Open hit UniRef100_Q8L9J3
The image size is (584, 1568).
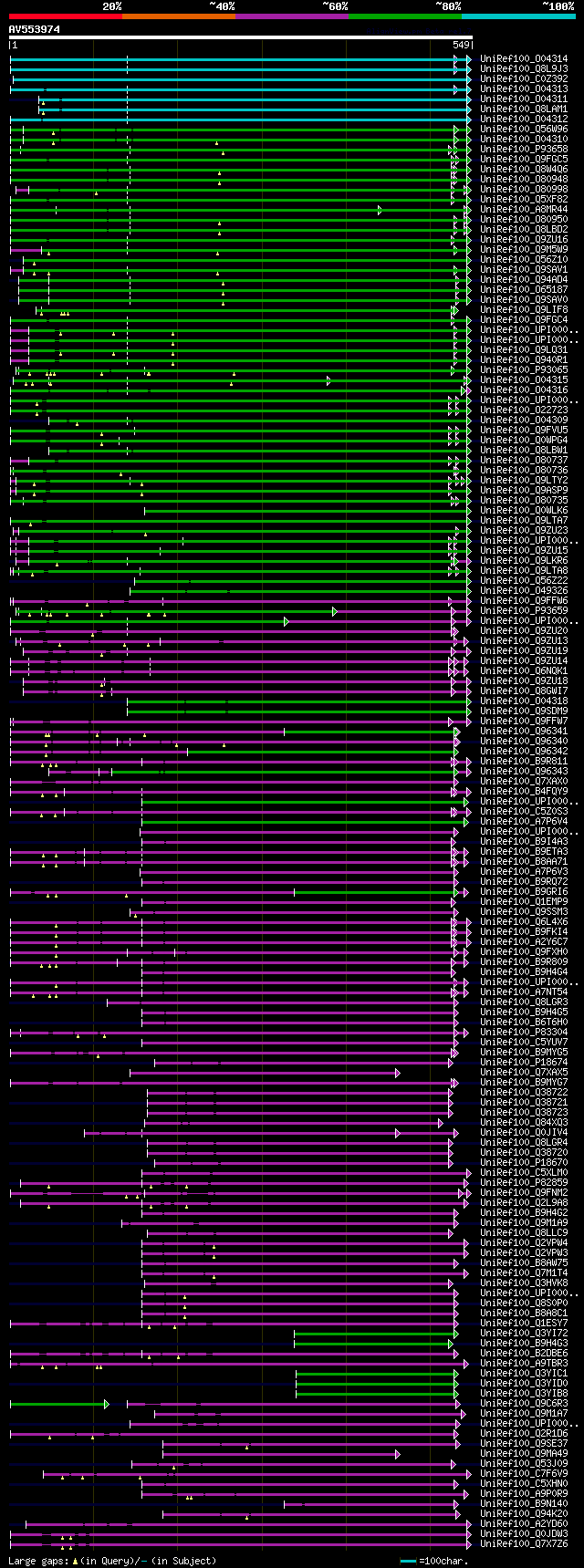click(524, 68)
